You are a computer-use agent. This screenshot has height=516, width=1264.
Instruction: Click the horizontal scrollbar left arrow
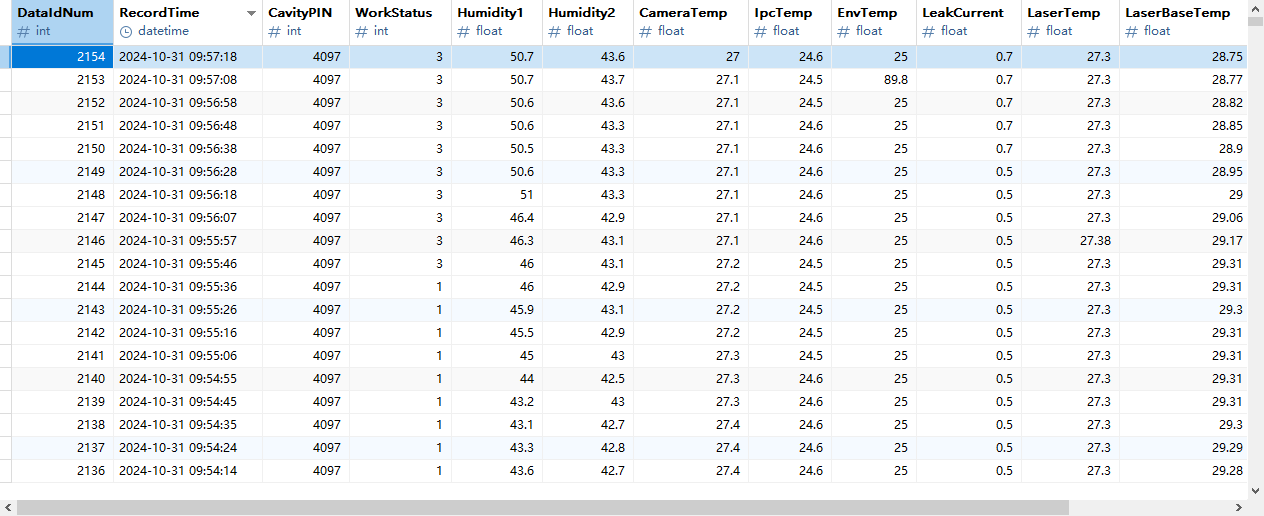point(7,508)
